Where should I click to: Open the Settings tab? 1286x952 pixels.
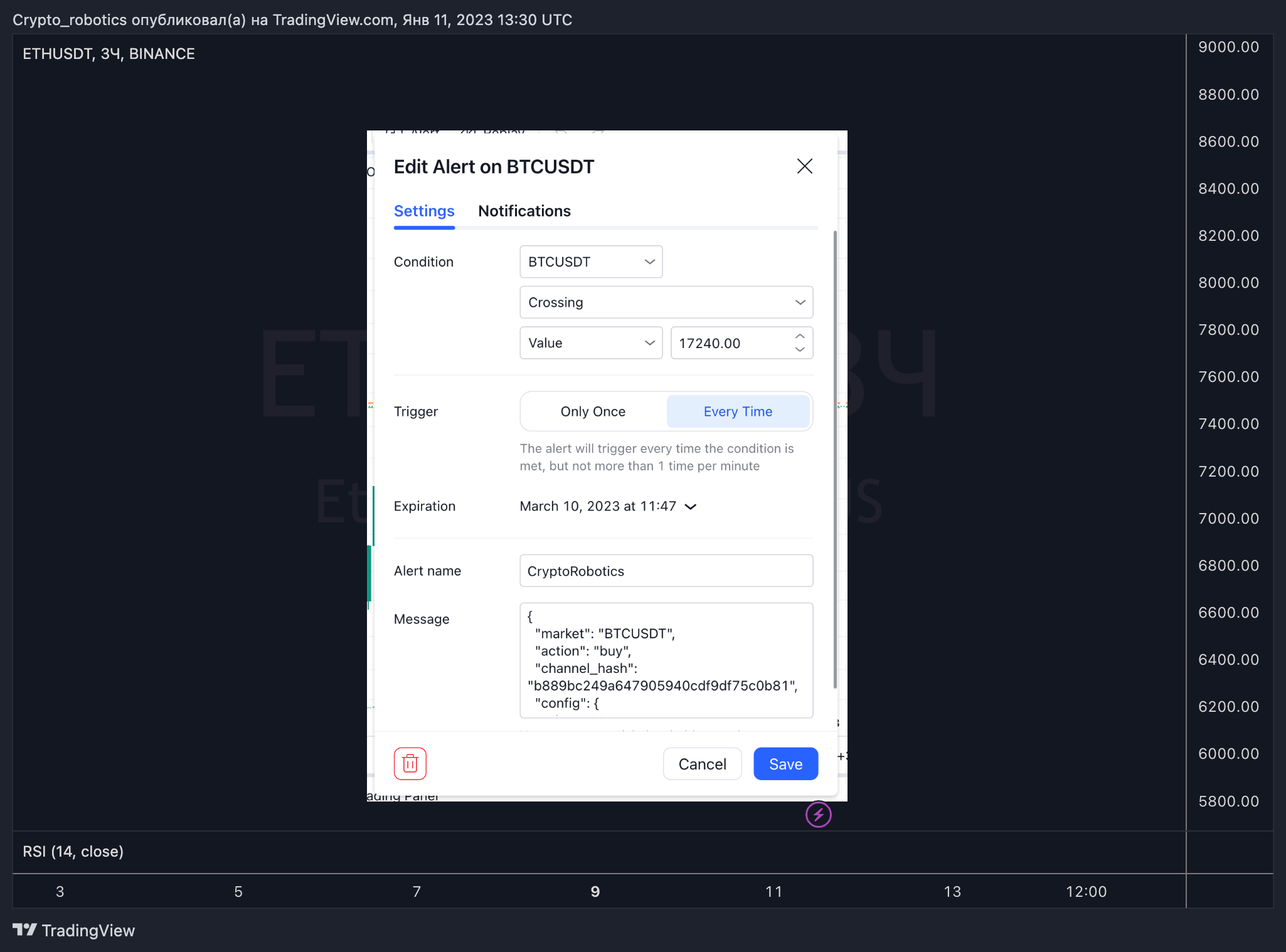click(x=424, y=211)
